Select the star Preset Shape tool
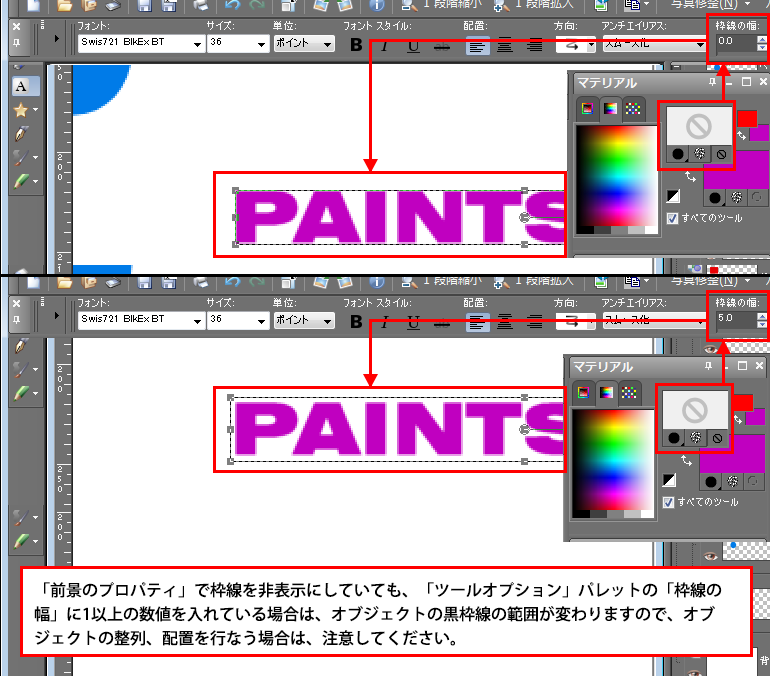Viewport: 770px width, 676px height. 21,110
